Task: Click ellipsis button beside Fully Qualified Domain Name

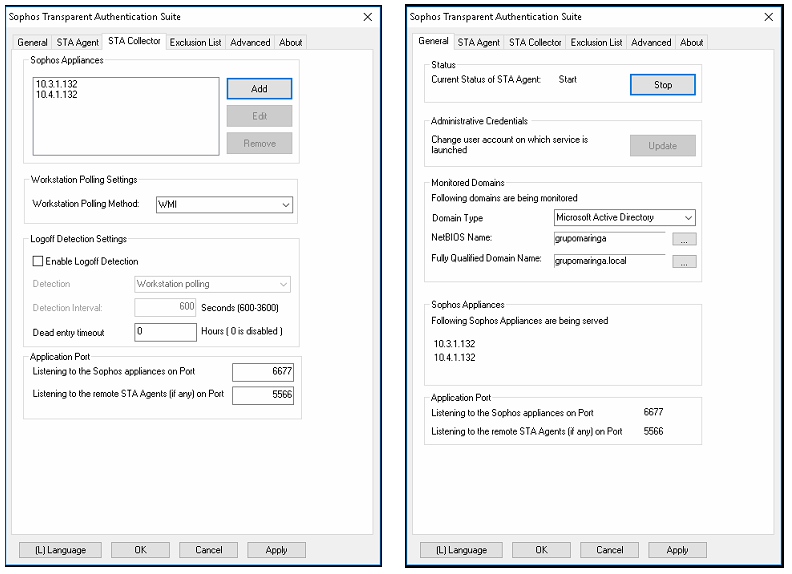Action: (684, 261)
